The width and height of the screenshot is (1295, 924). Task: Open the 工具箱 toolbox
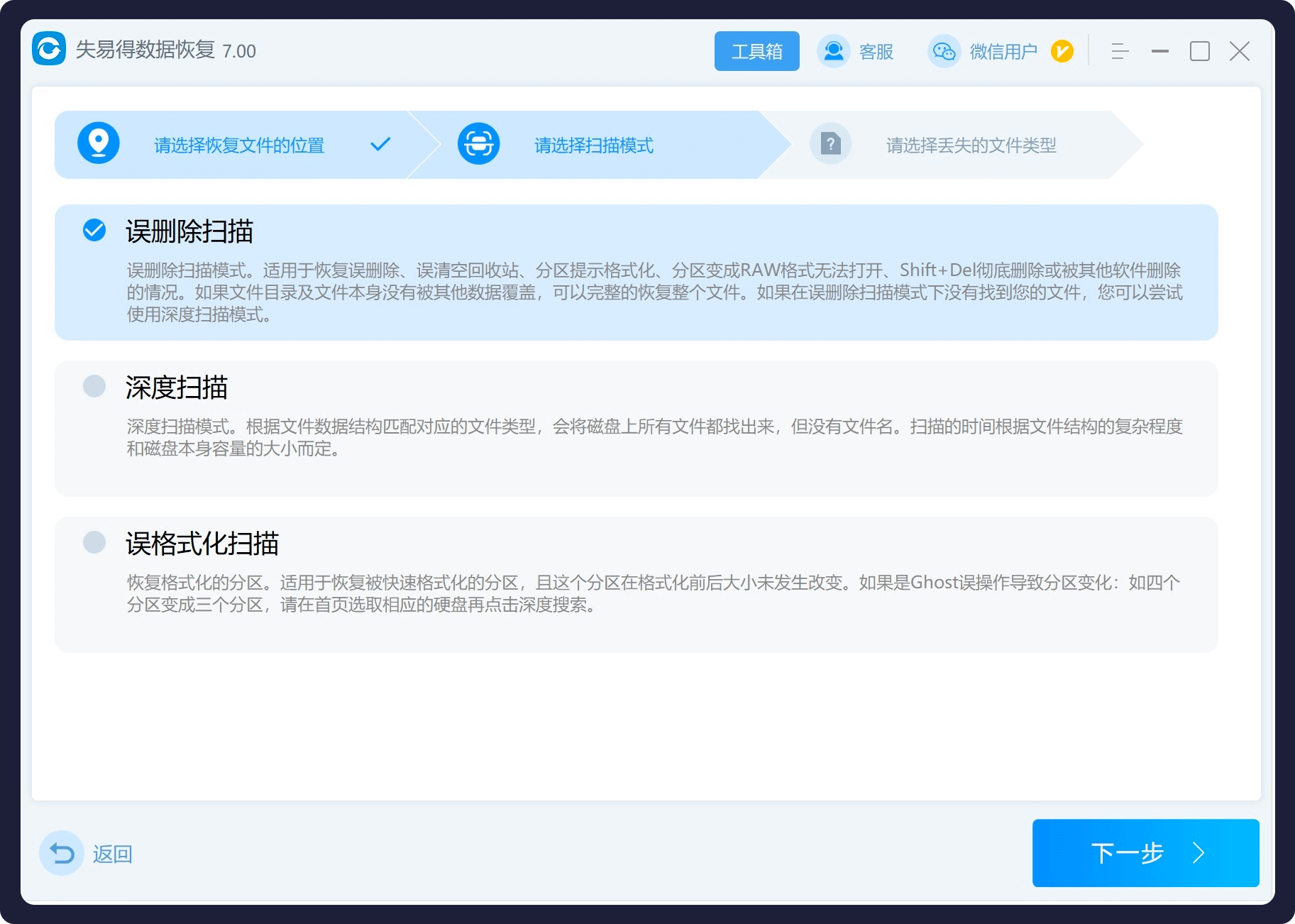pyautogui.click(x=756, y=51)
